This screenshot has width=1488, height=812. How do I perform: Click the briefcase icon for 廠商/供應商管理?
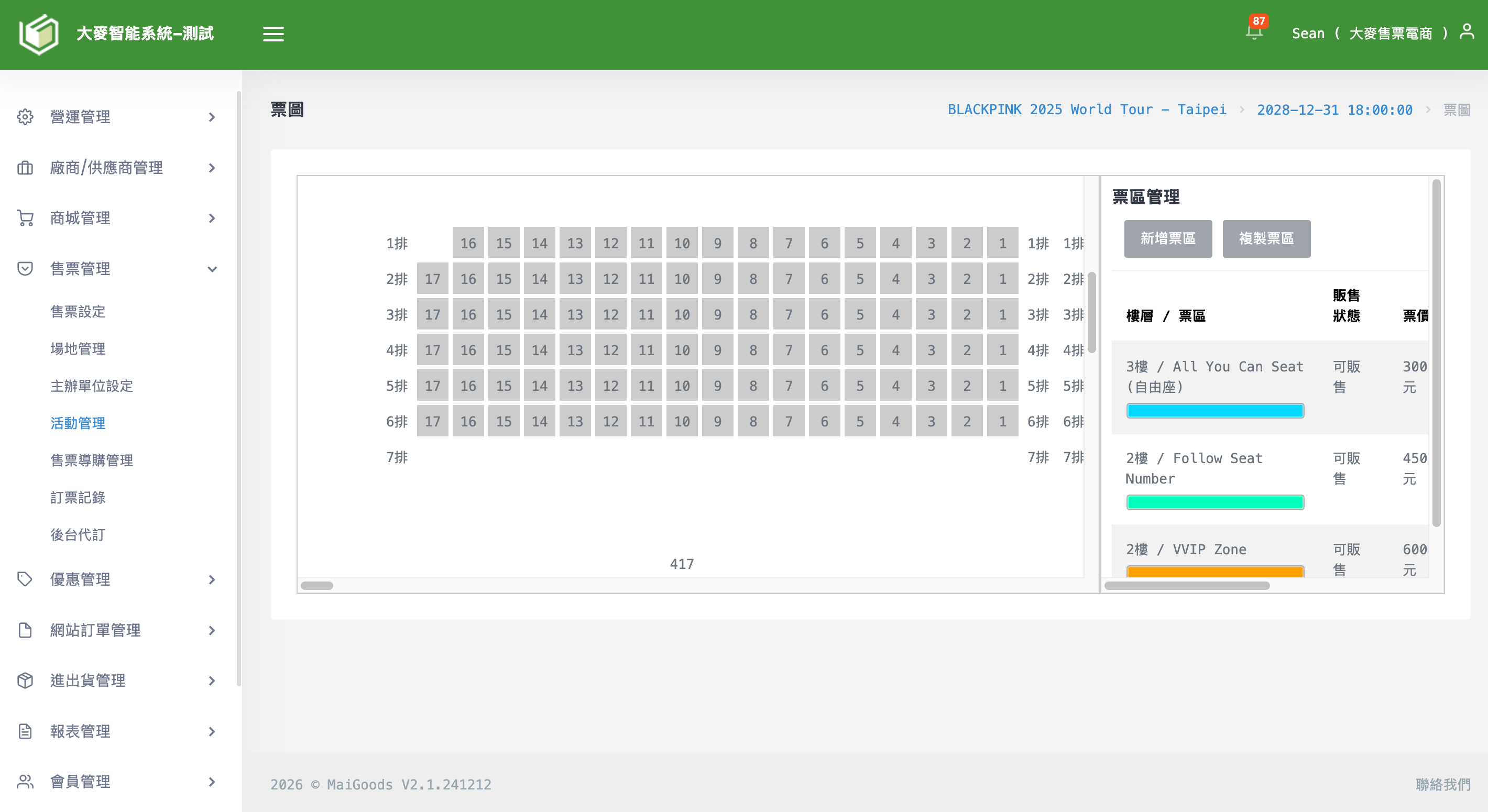[25, 168]
